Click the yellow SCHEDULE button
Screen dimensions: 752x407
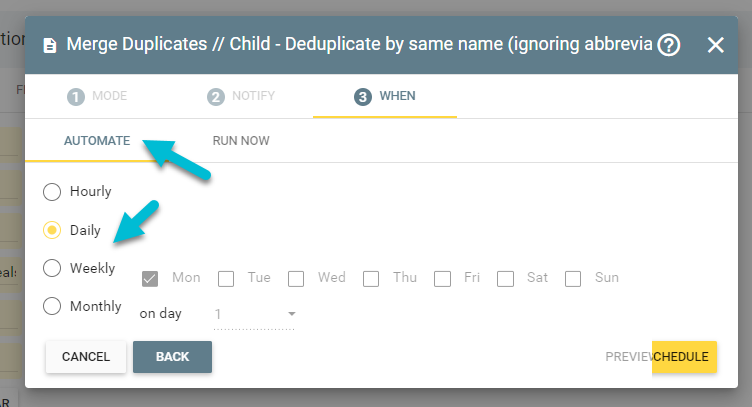tap(684, 357)
